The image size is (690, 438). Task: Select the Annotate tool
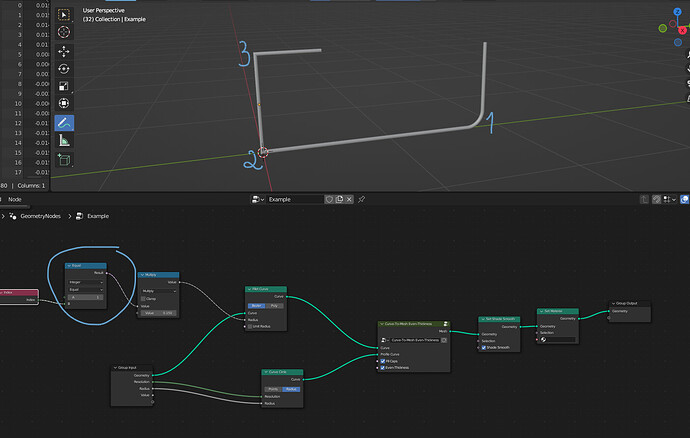(64, 123)
